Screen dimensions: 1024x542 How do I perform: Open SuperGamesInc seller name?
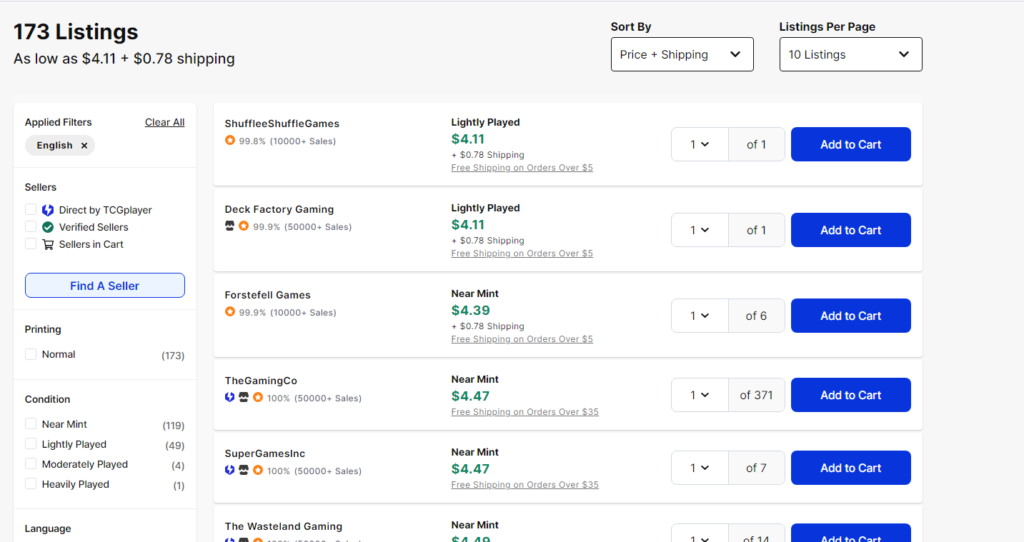[264, 453]
